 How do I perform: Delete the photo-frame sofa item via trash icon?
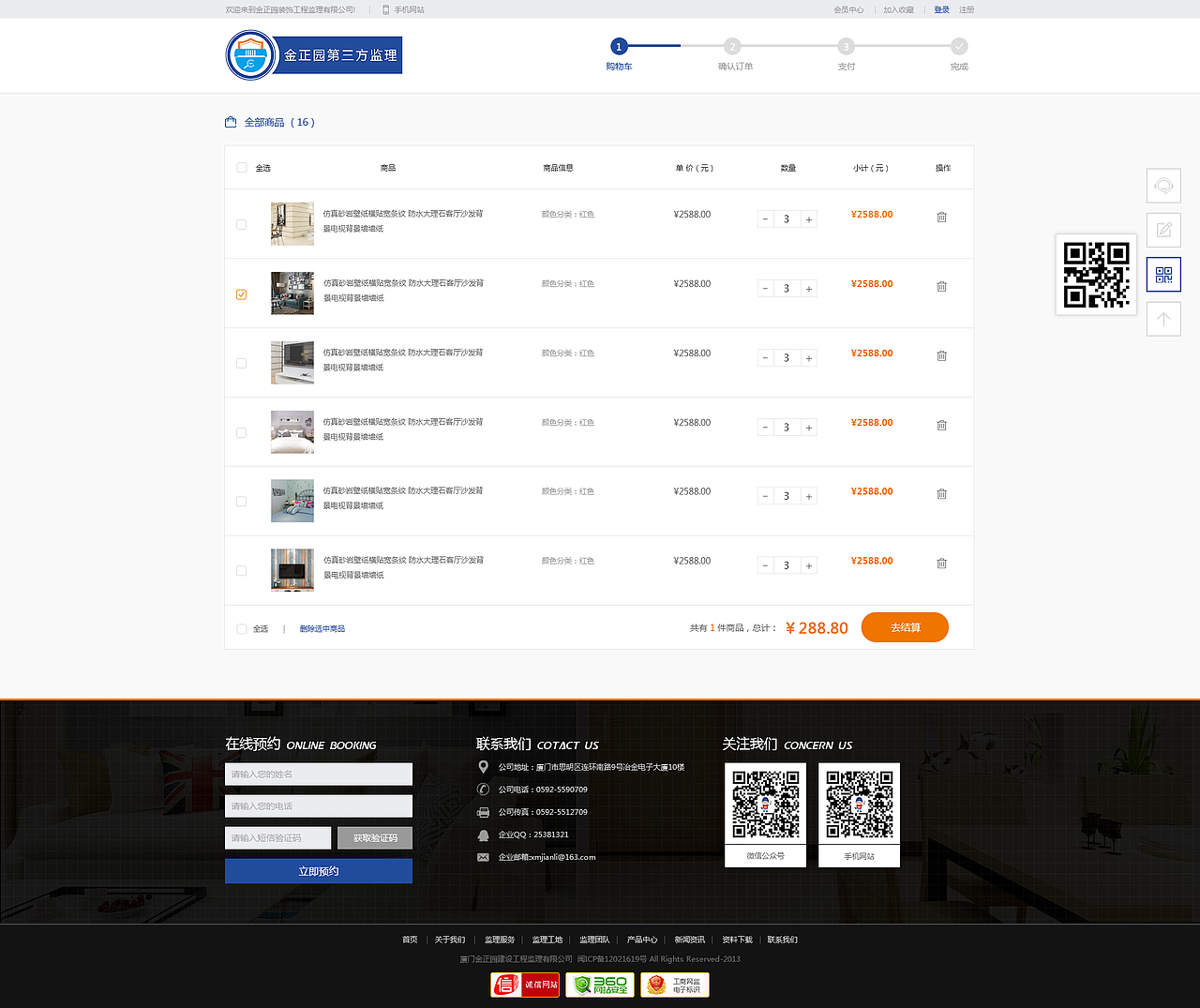pos(941,286)
